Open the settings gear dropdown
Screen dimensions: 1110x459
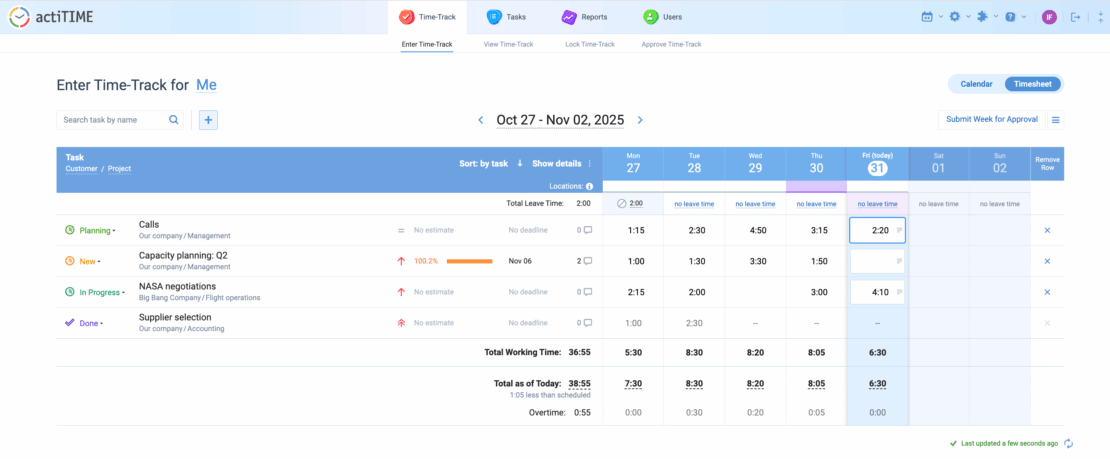tap(959, 17)
